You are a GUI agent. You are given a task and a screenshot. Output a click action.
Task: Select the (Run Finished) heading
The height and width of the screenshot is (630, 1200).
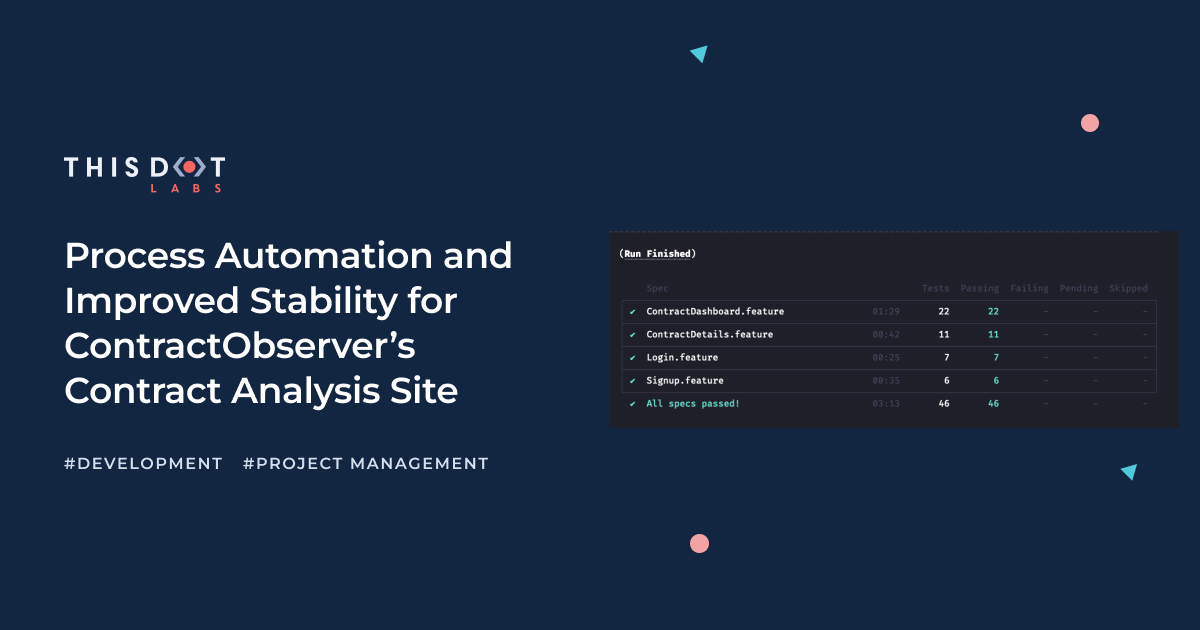[x=657, y=254]
